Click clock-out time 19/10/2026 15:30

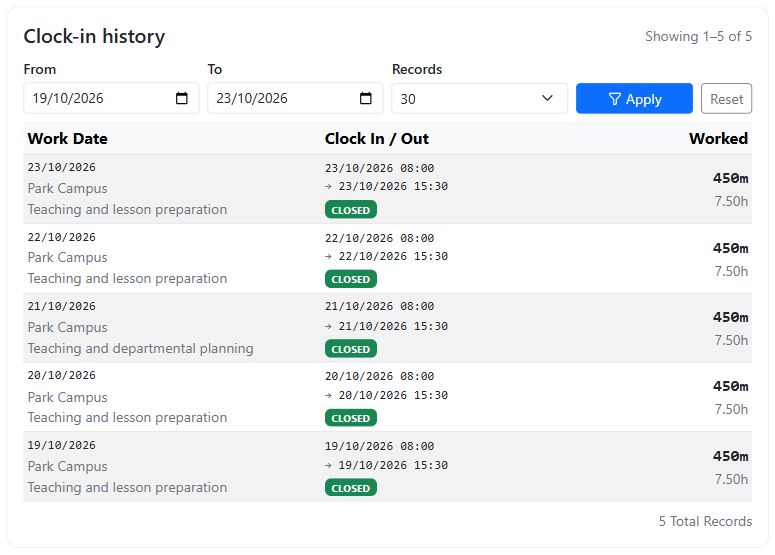pos(393,466)
